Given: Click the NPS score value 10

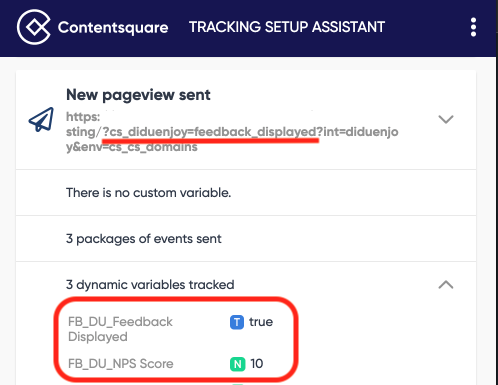Looking at the screenshot, I should [x=257, y=364].
